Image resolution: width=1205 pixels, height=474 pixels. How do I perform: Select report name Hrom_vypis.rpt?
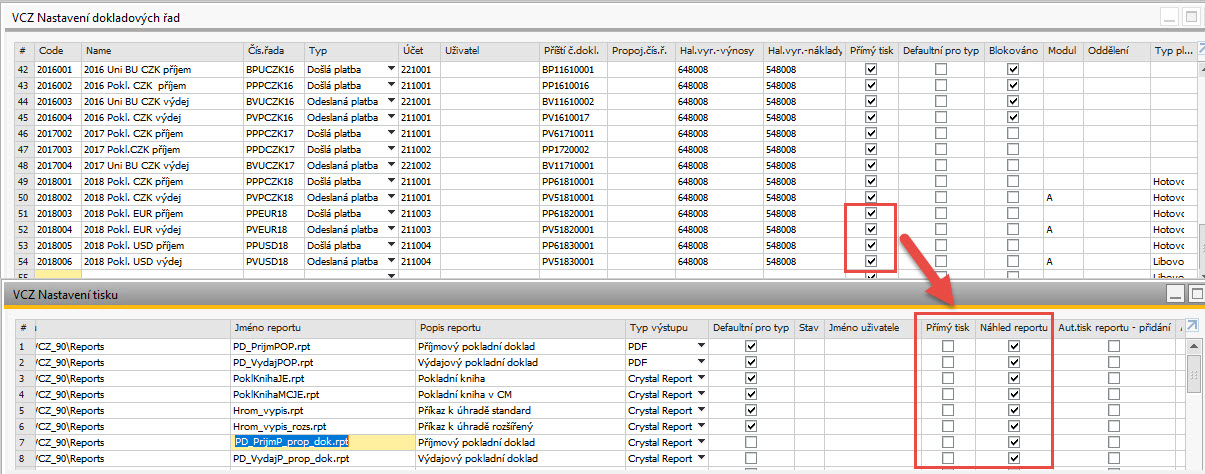322,410
